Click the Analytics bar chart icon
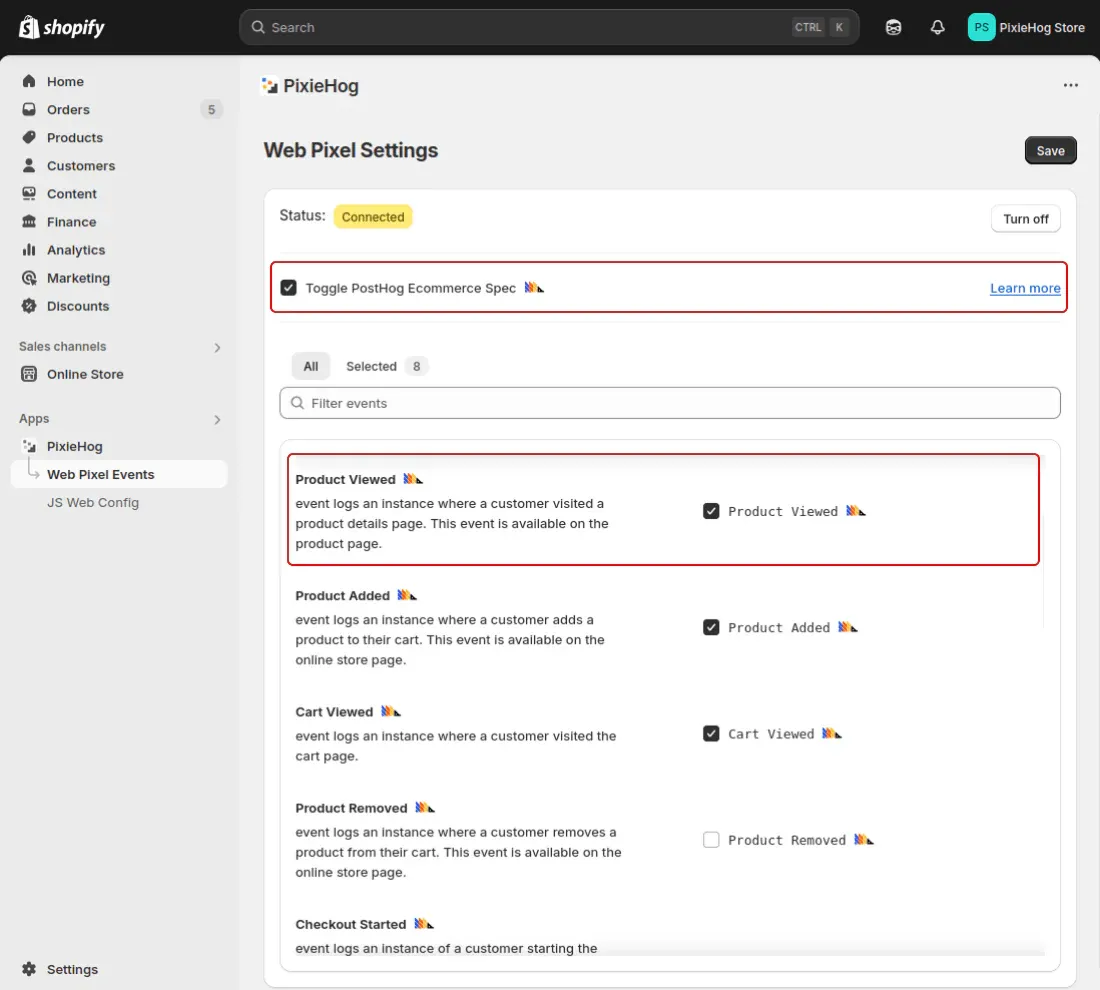 coord(29,250)
